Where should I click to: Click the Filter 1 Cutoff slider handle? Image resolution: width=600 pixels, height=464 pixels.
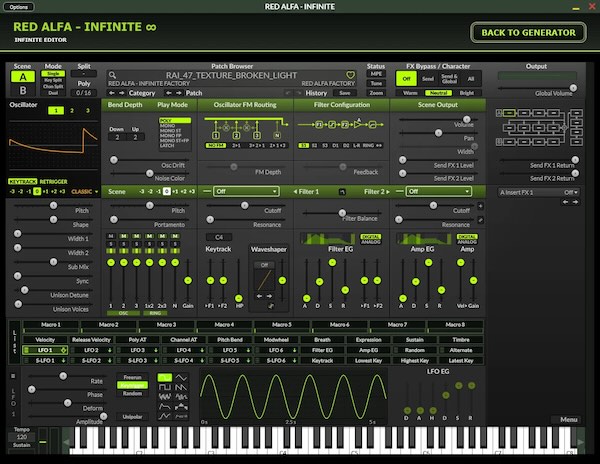tap(245, 205)
